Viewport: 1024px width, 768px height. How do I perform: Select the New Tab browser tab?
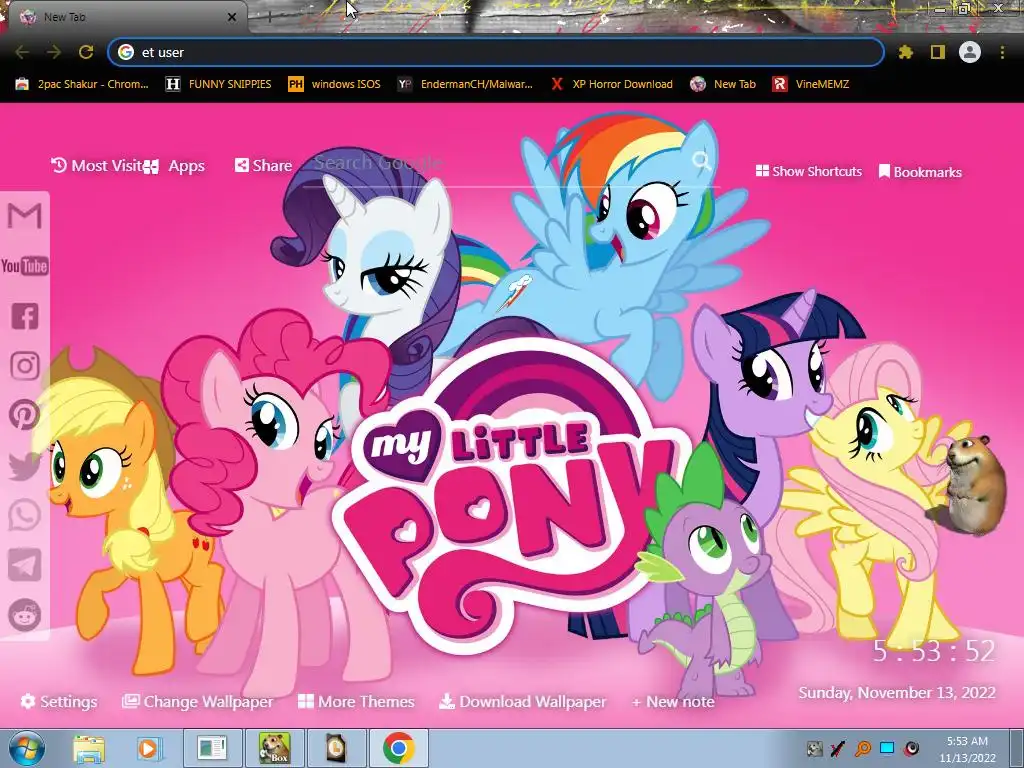[x=124, y=17]
